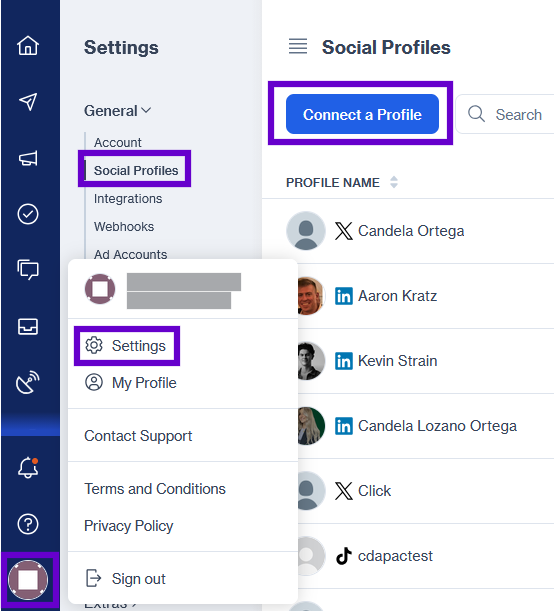
Task: Open the megaphone Campaigns icon
Action: [x=28, y=158]
